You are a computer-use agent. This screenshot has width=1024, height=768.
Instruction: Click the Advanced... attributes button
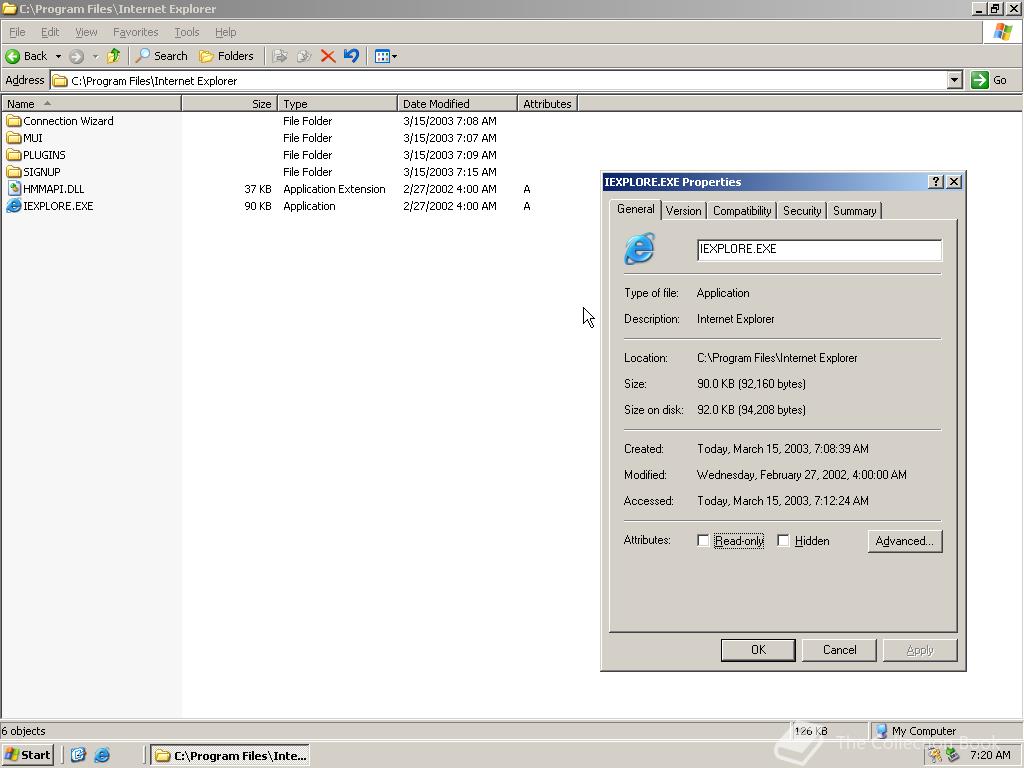(x=904, y=541)
